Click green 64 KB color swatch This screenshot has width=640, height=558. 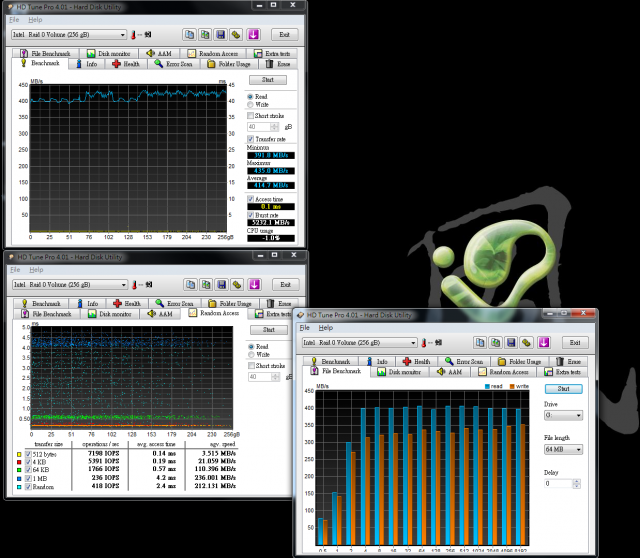(x=19, y=470)
